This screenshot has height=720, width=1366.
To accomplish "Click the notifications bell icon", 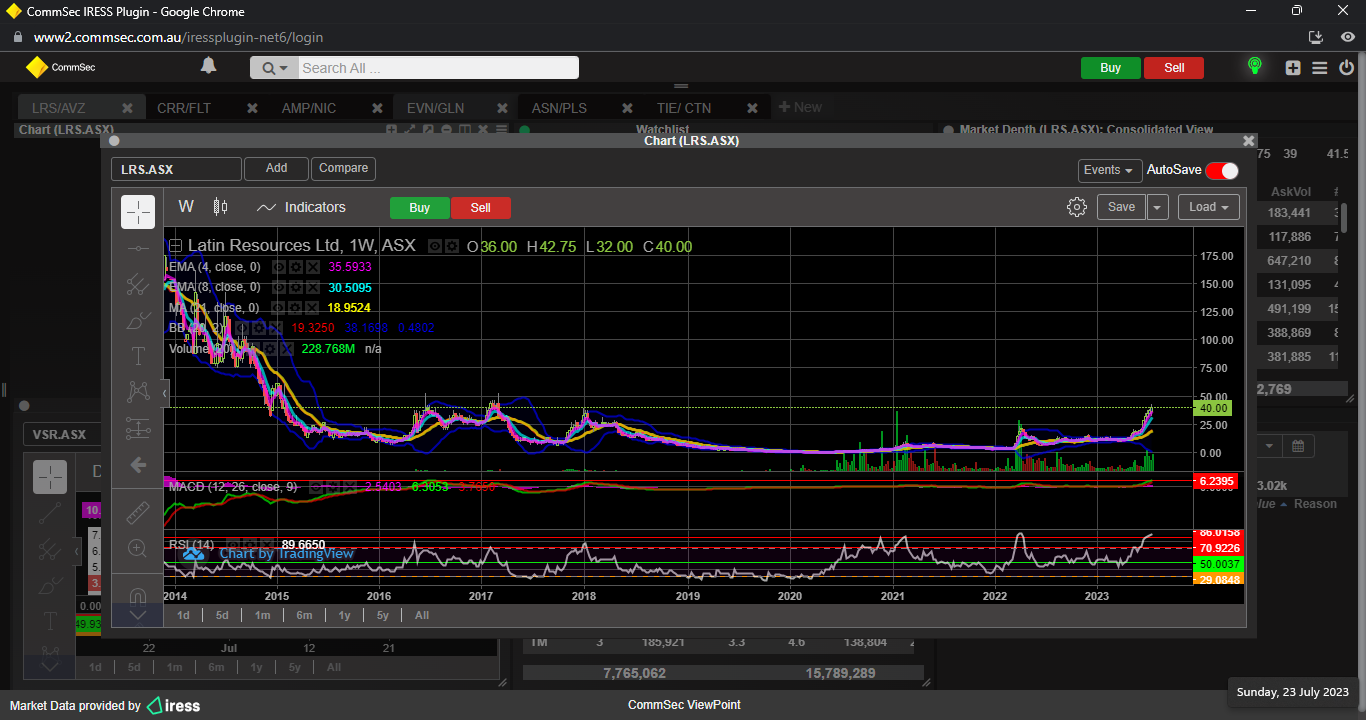I will (208, 66).
